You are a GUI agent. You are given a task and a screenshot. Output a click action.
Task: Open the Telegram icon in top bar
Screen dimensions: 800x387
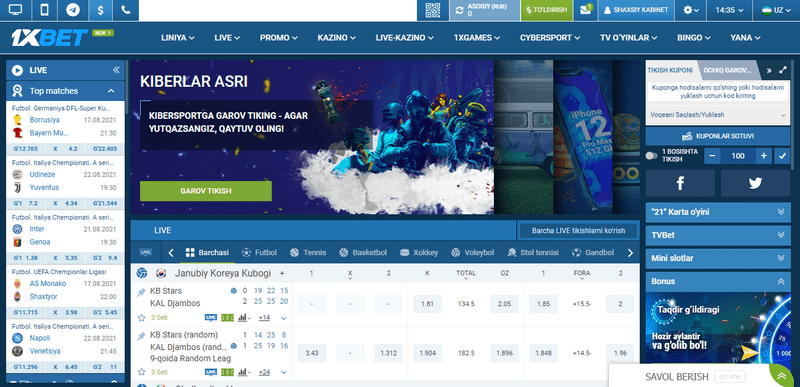(73, 10)
